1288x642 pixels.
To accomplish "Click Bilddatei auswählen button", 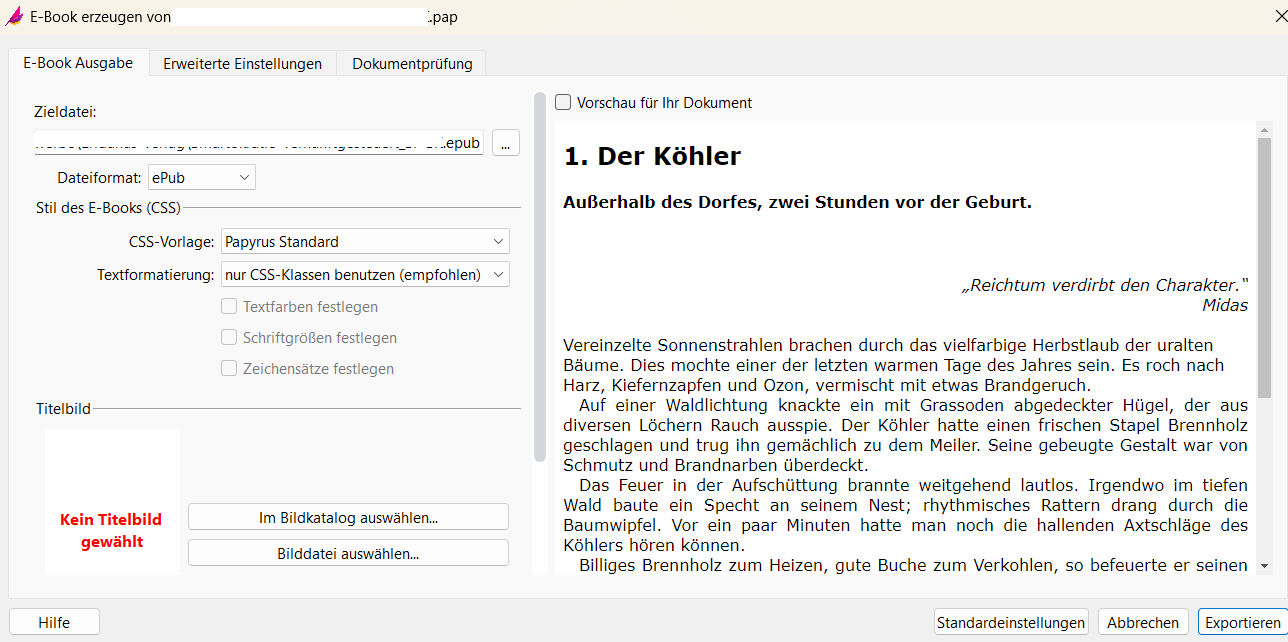I will pos(348,553).
